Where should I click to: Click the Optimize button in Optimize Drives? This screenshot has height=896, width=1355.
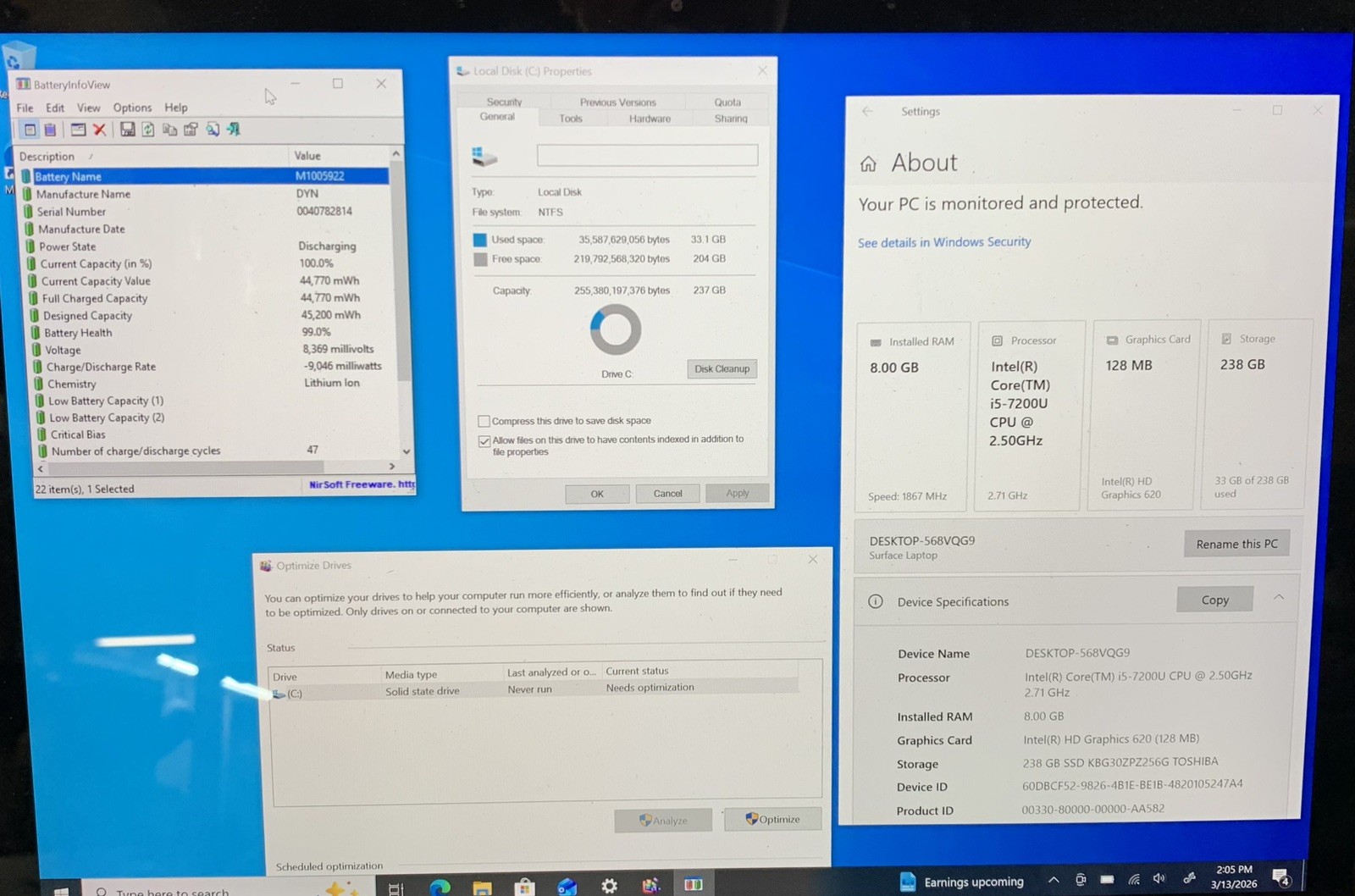[772, 819]
